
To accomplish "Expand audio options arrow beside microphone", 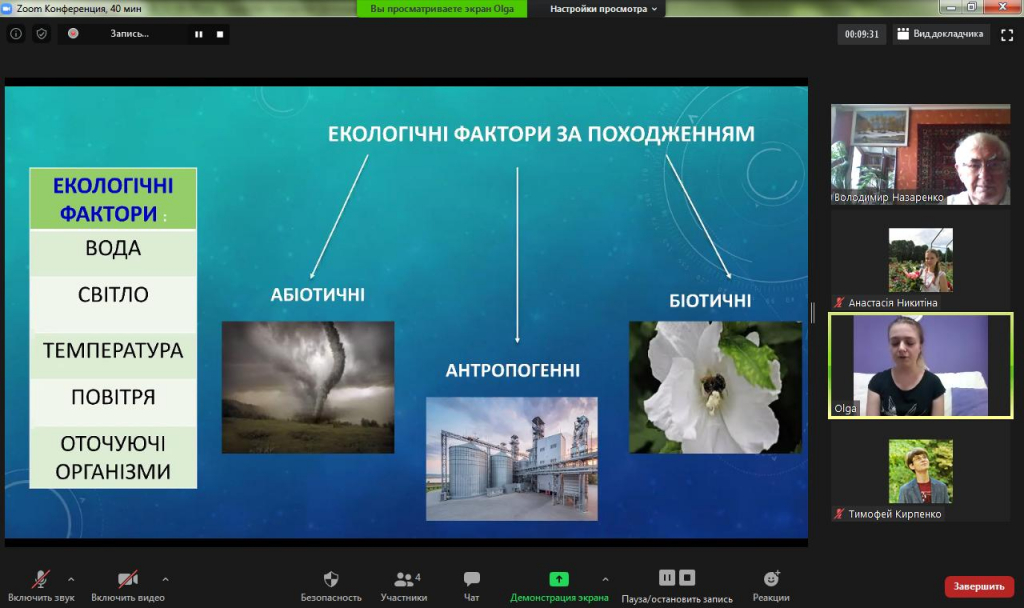I will 70,579.
